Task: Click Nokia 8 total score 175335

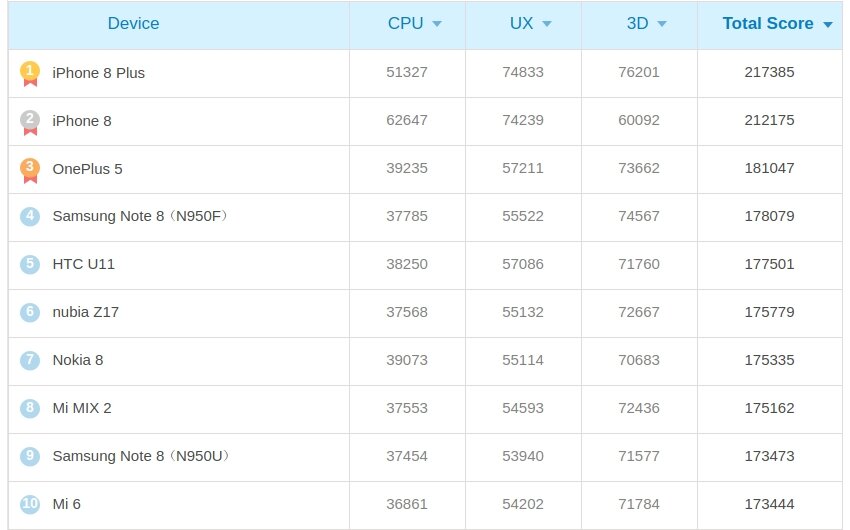Action: click(x=769, y=360)
